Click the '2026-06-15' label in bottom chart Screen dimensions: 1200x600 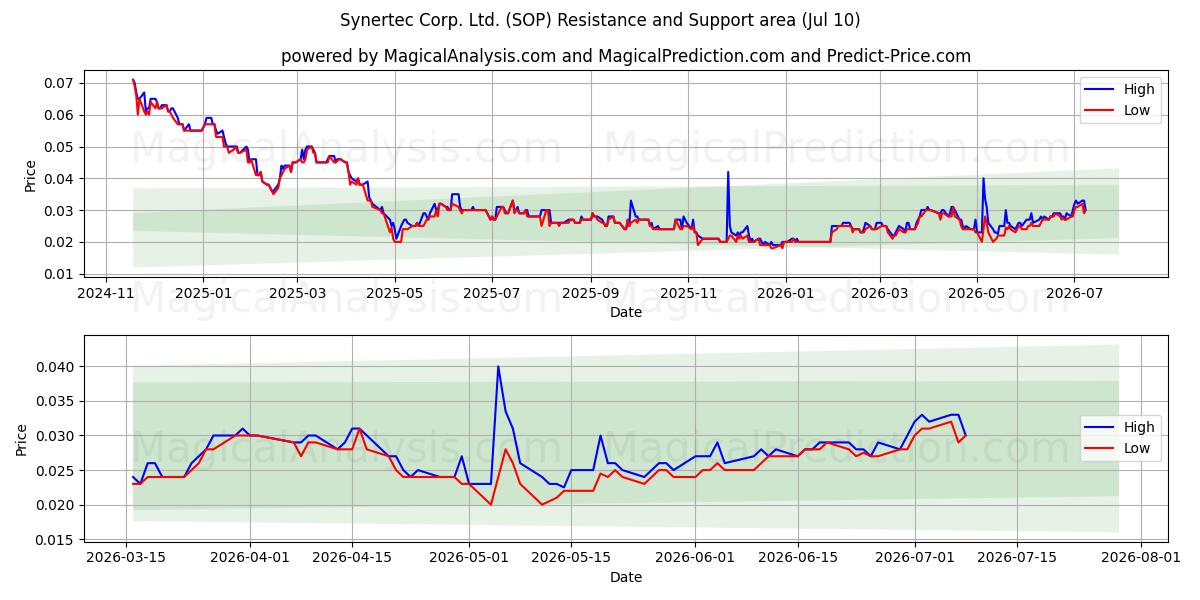point(798,559)
